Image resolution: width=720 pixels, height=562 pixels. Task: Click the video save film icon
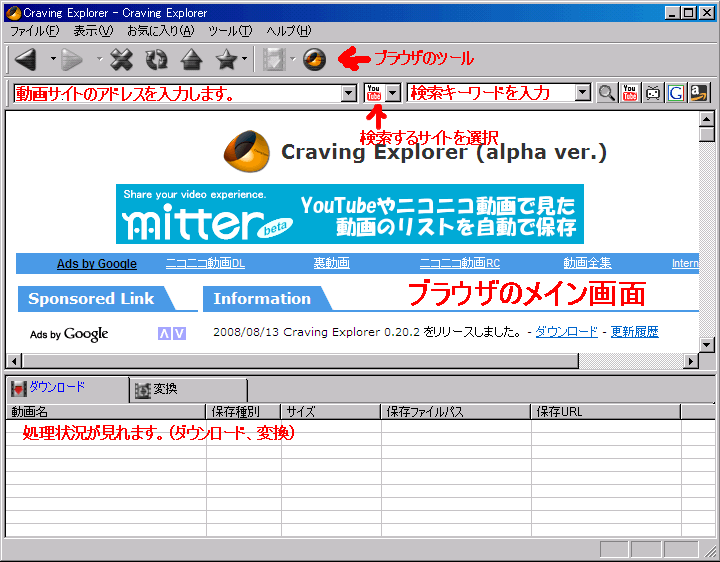click(x=274, y=60)
